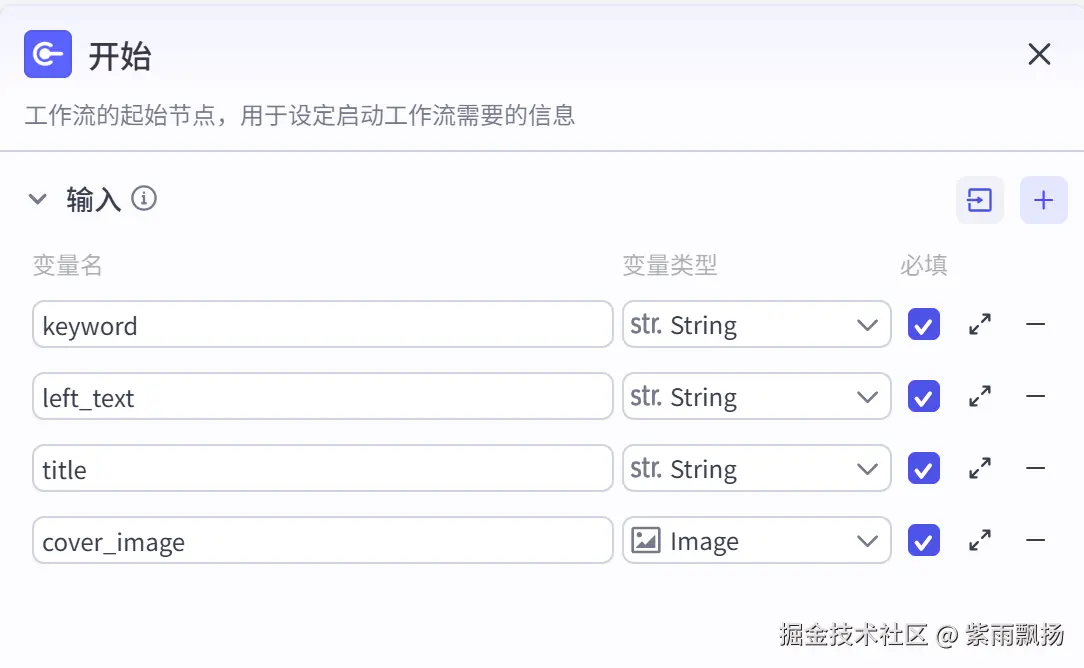Open the type dropdown for keyword

pos(756,325)
